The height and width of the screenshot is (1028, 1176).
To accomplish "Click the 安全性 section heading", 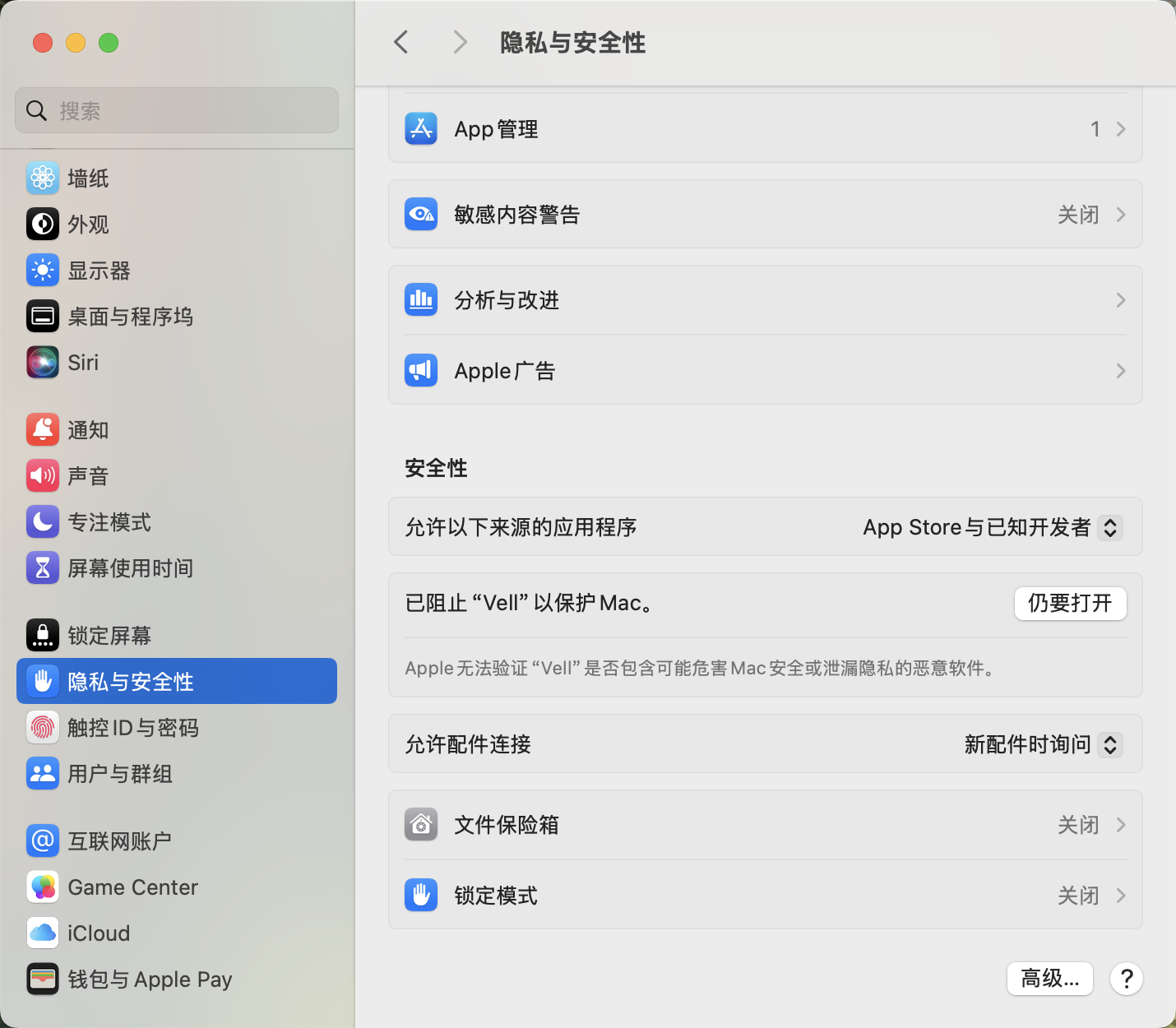I will [x=436, y=468].
